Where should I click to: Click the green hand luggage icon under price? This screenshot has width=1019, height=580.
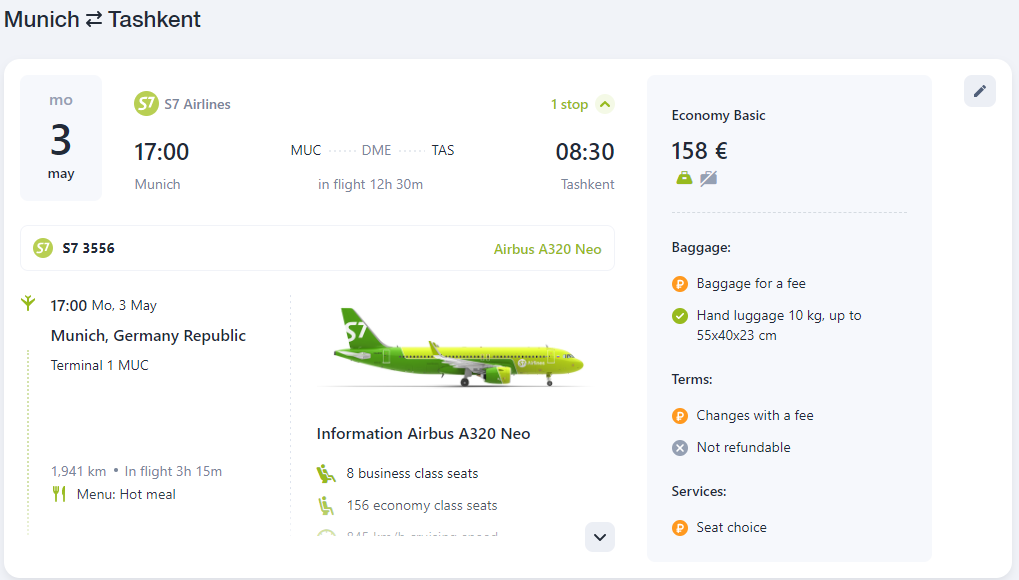coord(684,178)
